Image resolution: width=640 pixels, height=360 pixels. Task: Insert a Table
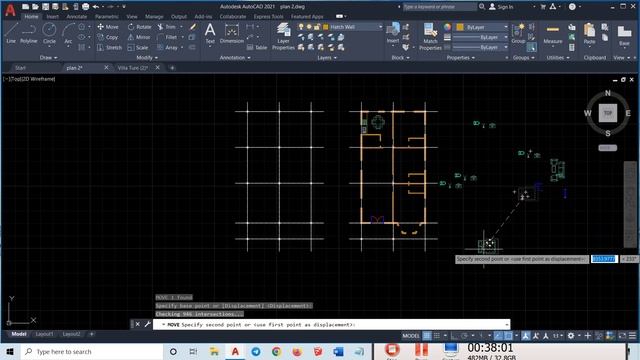tap(257, 47)
